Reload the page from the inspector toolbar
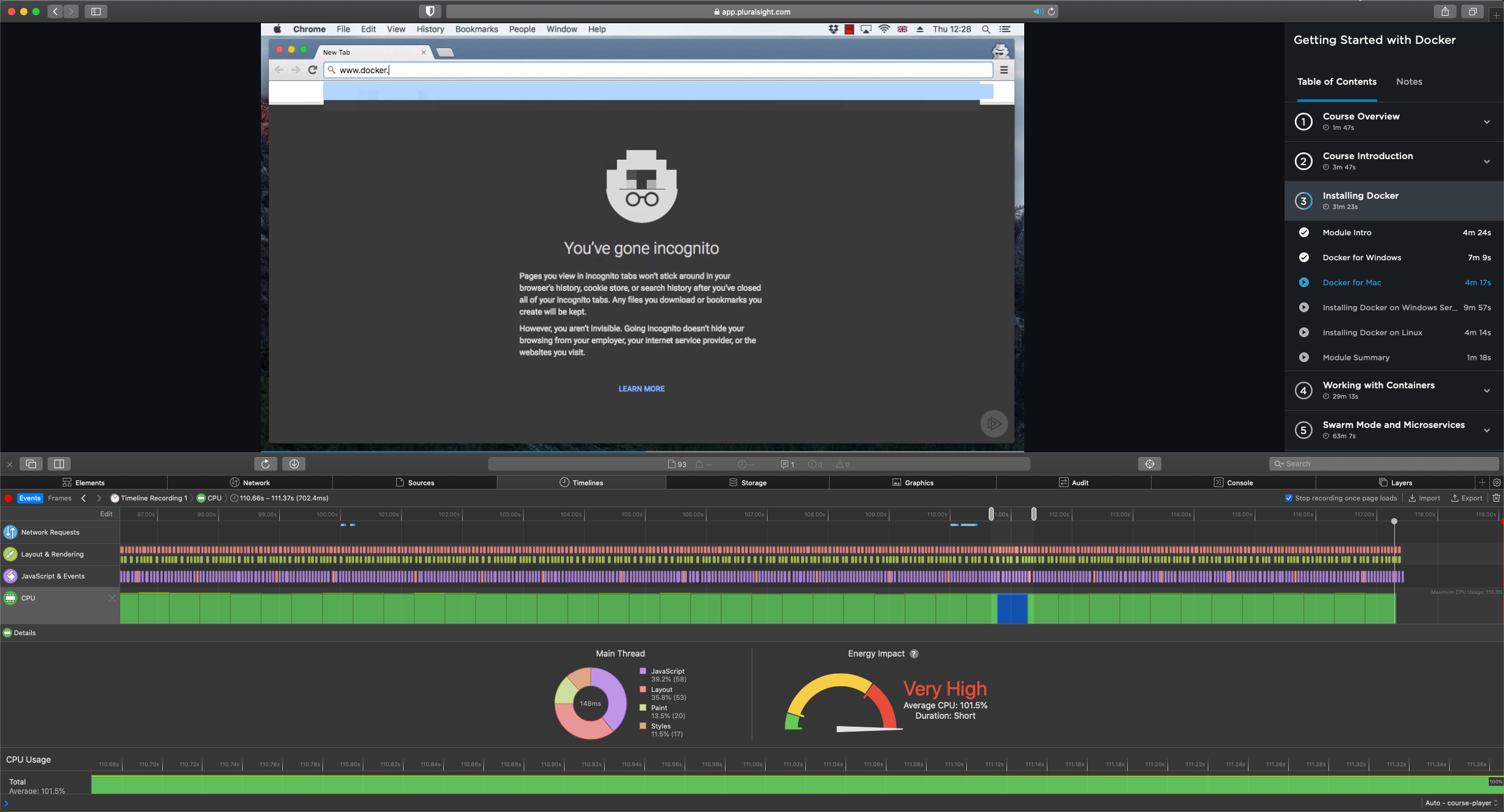 tap(265, 463)
